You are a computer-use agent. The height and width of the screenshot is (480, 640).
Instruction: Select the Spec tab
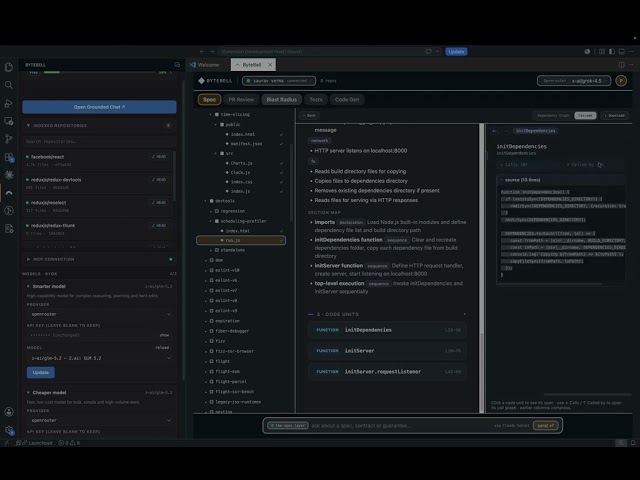pos(209,100)
